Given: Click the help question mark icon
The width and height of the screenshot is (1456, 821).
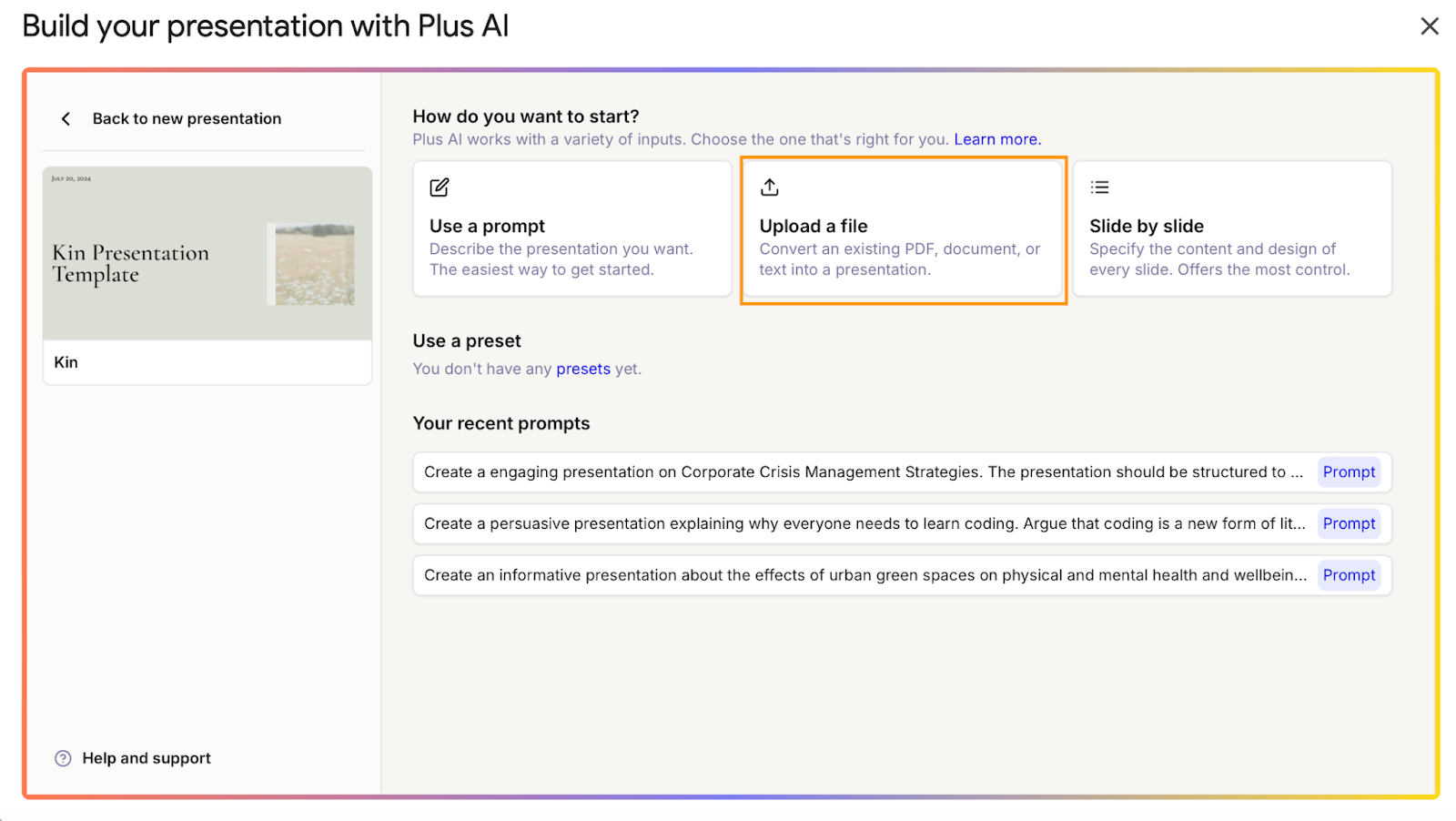Looking at the screenshot, I should tap(63, 758).
